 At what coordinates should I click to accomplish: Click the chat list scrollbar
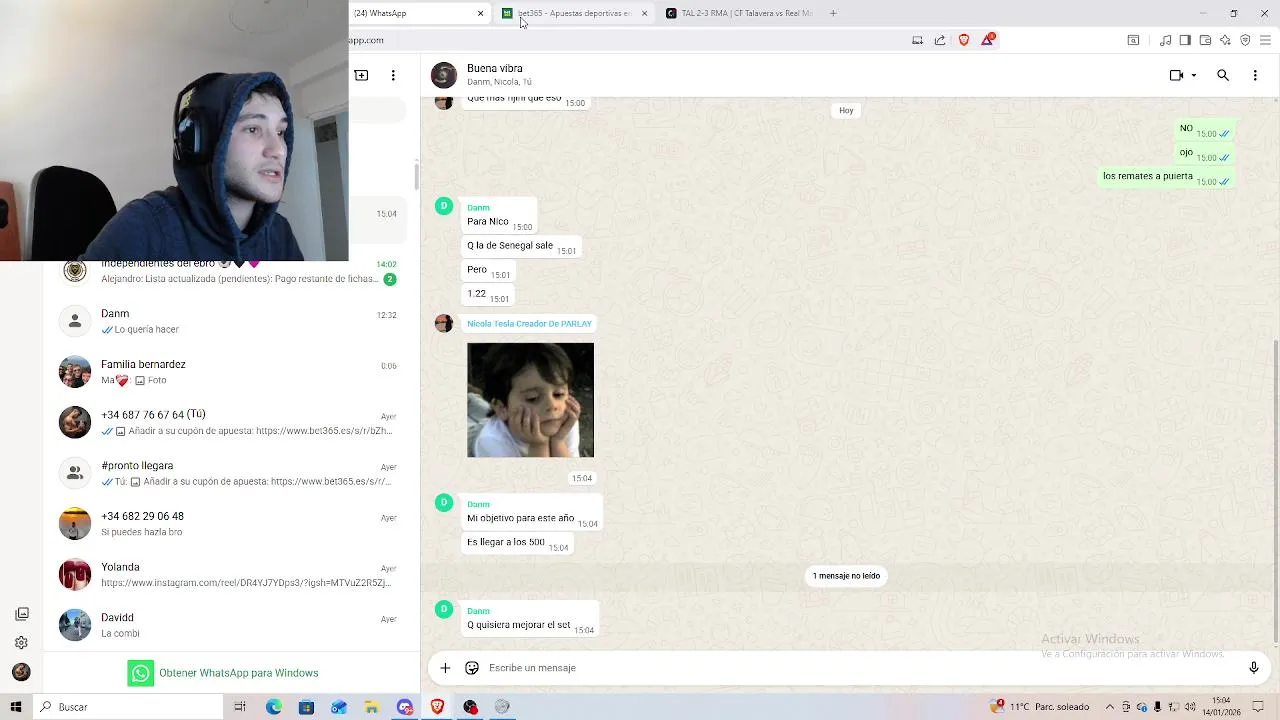(416, 178)
